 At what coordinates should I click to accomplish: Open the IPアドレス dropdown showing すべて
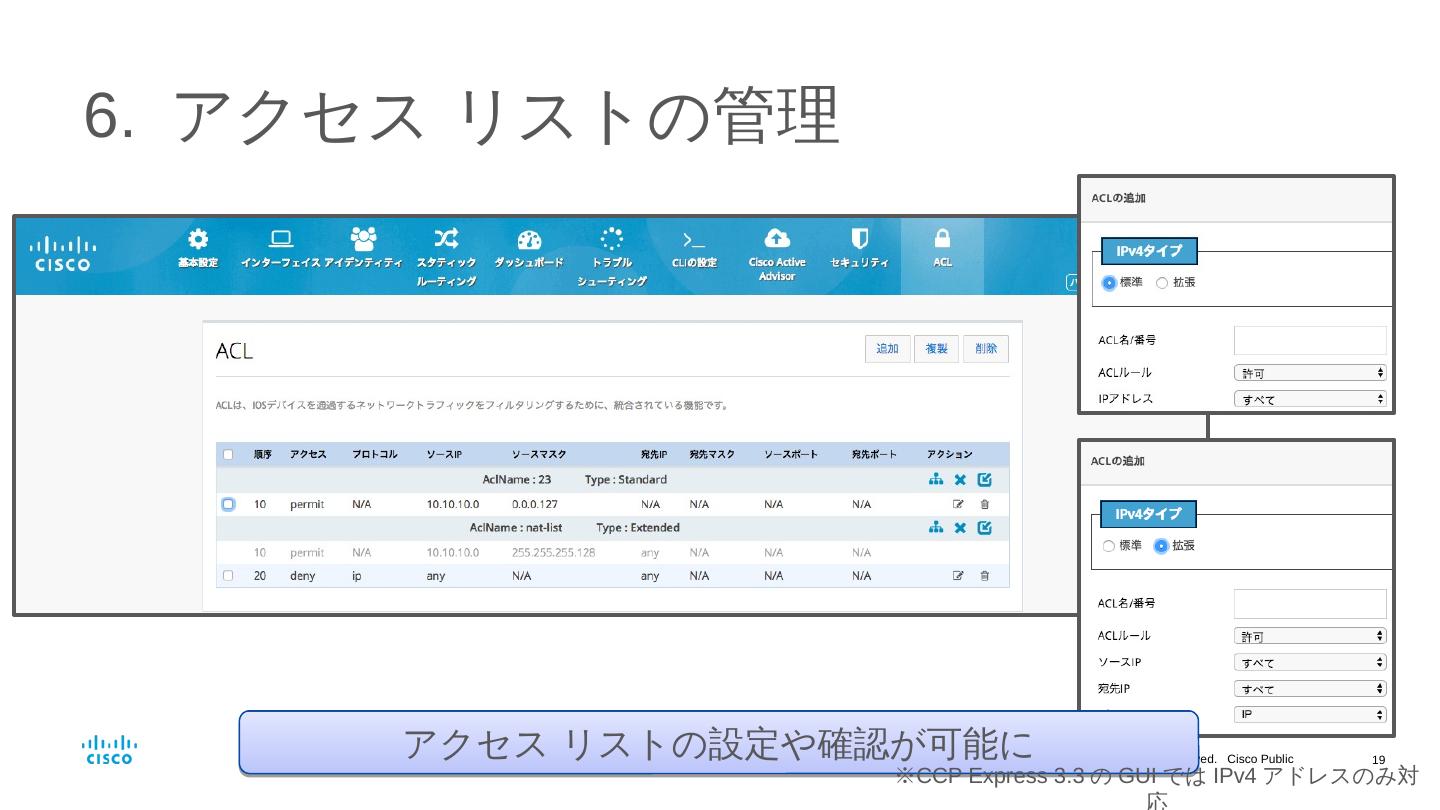point(1310,399)
